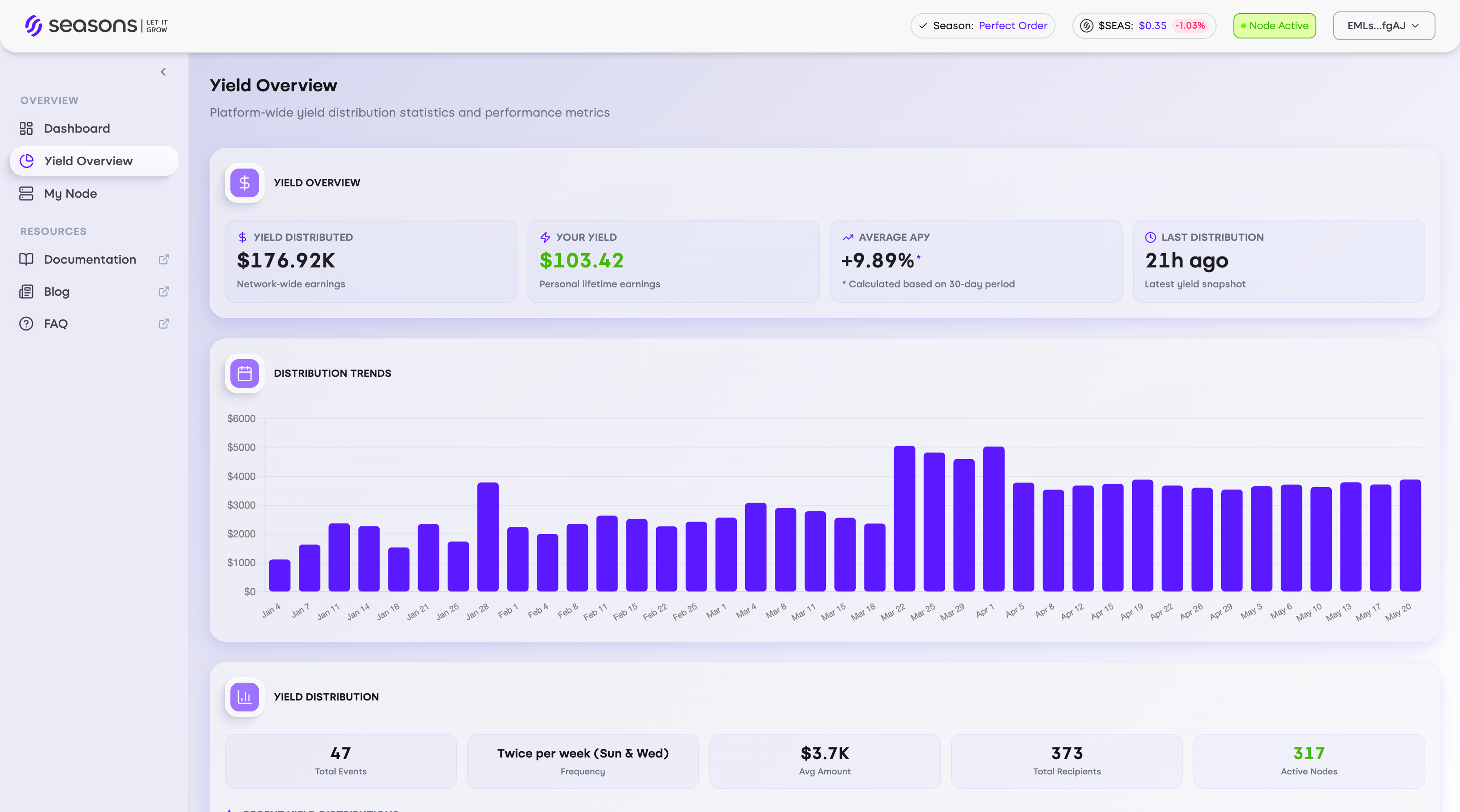Viewport: 1460px width, 812px height.
Task: Click the Distribution Trends calendar icon
Action: point(245,374)
